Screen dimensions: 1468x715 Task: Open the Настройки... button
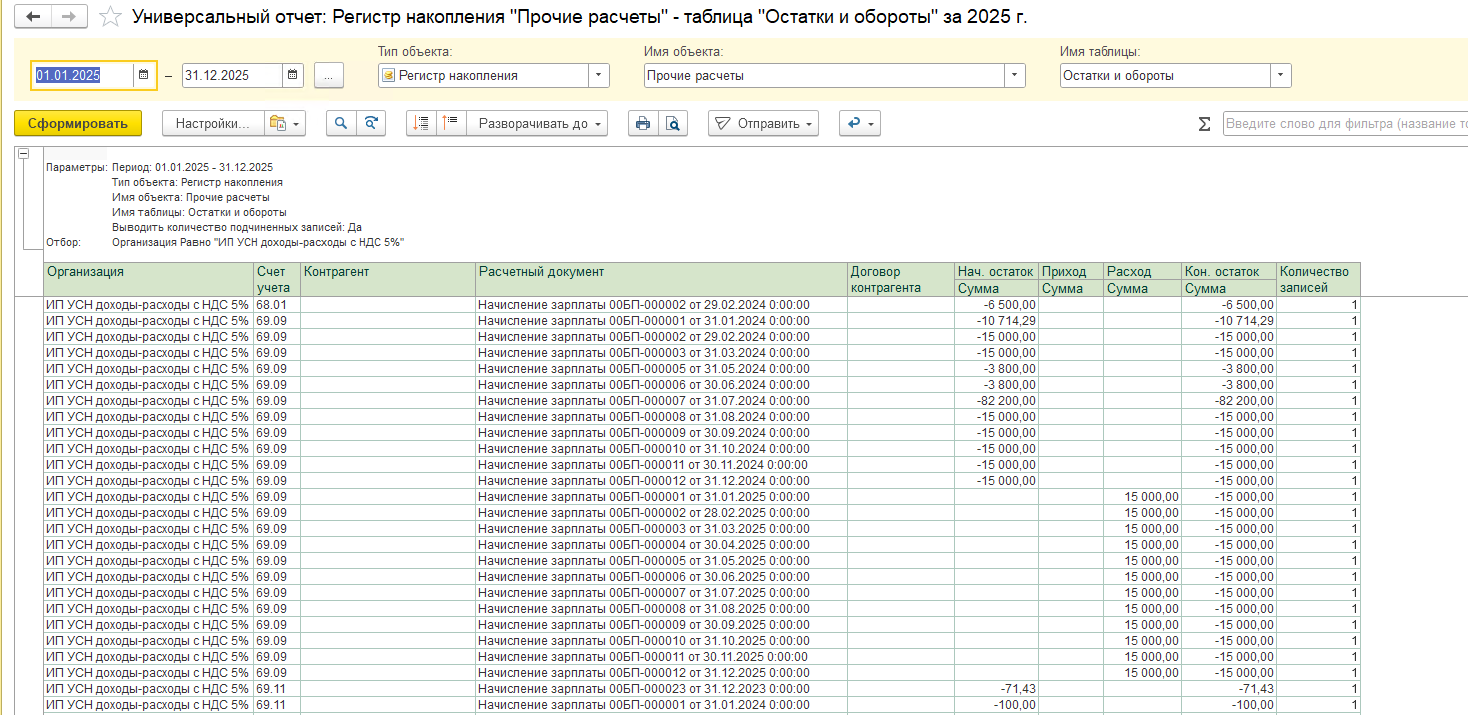click(x=212, y=123)
